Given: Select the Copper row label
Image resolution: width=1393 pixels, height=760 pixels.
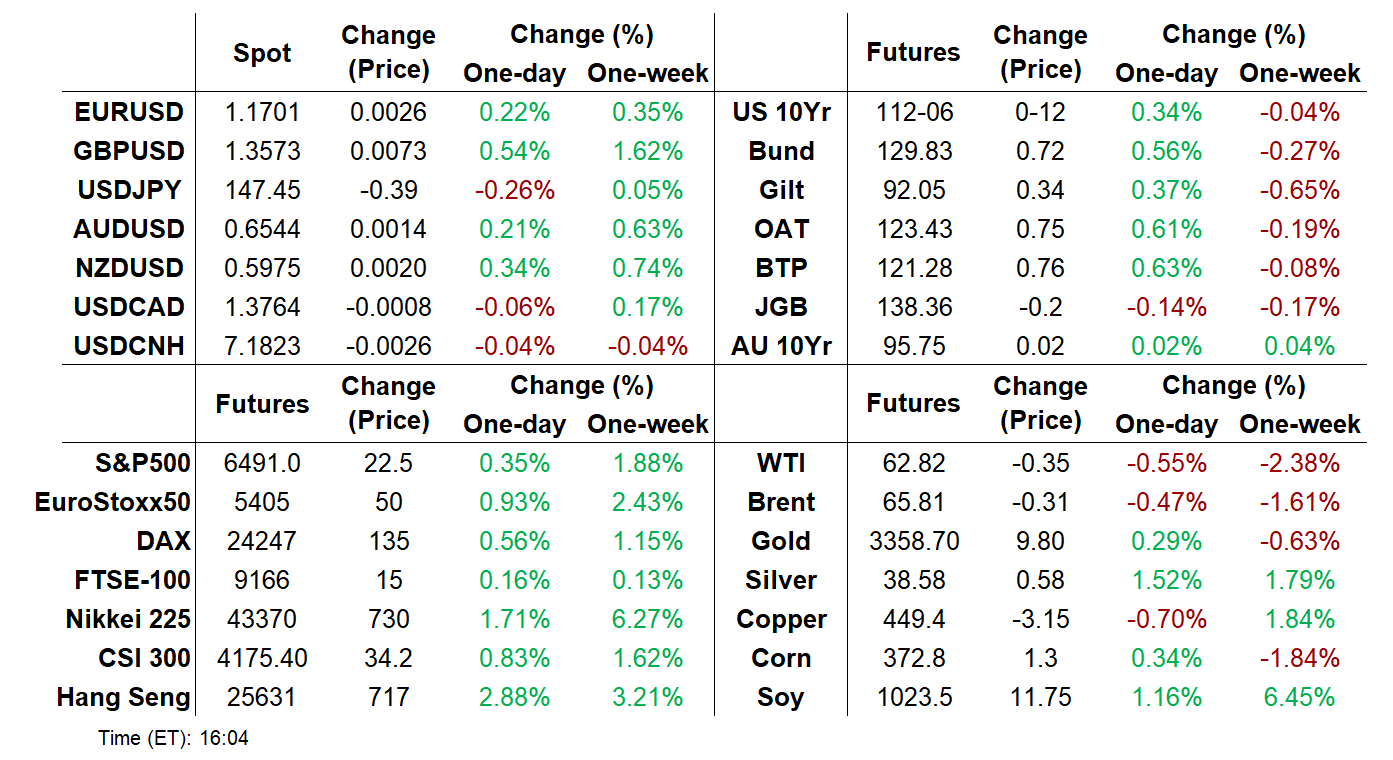Looking at the screenshot, I should pos(781,619).
